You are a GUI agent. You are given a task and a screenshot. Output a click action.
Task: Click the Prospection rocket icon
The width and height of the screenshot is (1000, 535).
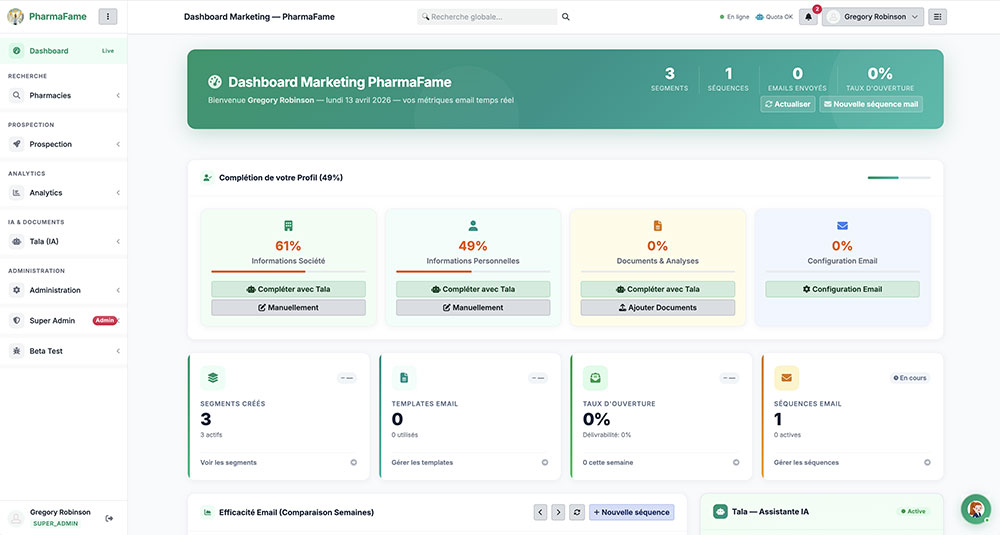[x=17, y=144]
